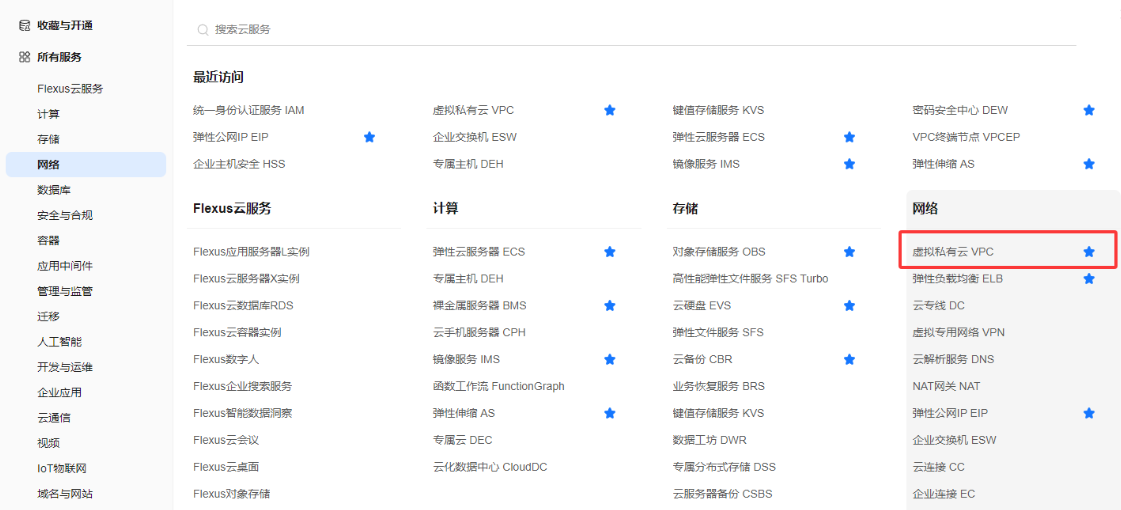The height and width of the screenshot is (510, 1121).
Task: Select 迁移 sidebar category
Action: (49, 316)
